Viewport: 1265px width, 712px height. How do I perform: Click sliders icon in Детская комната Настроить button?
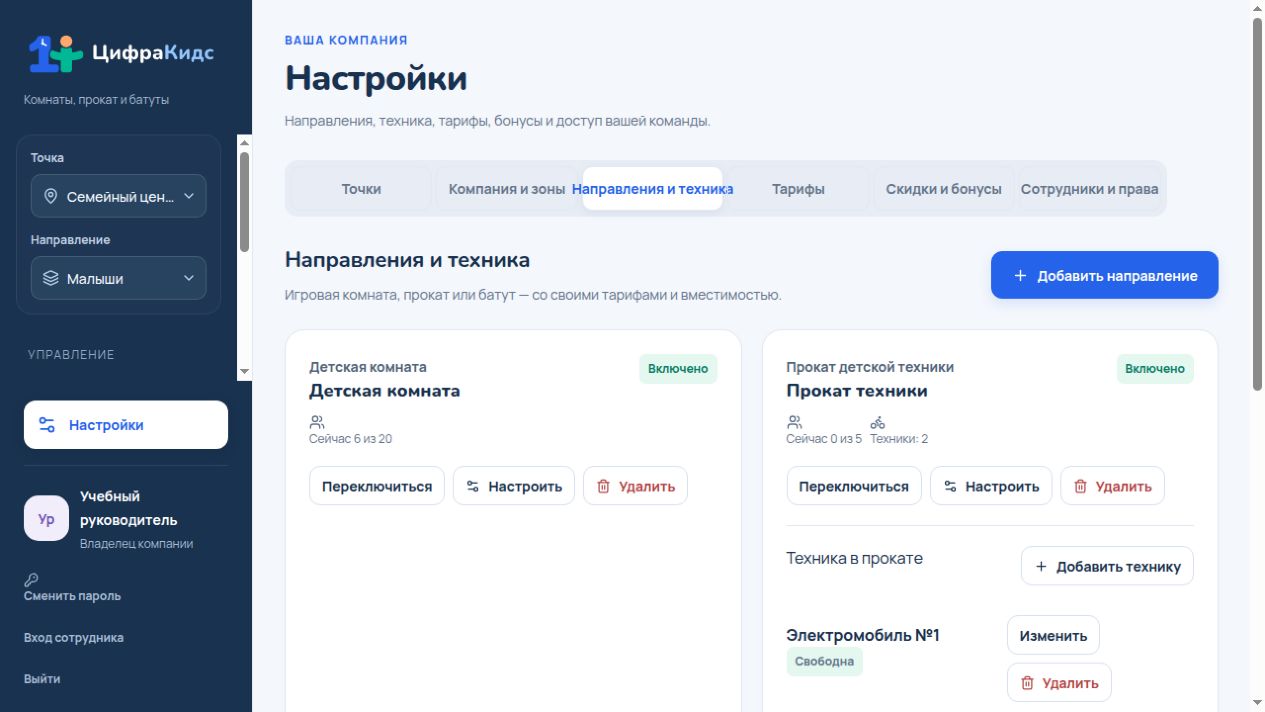click(473, 486)
